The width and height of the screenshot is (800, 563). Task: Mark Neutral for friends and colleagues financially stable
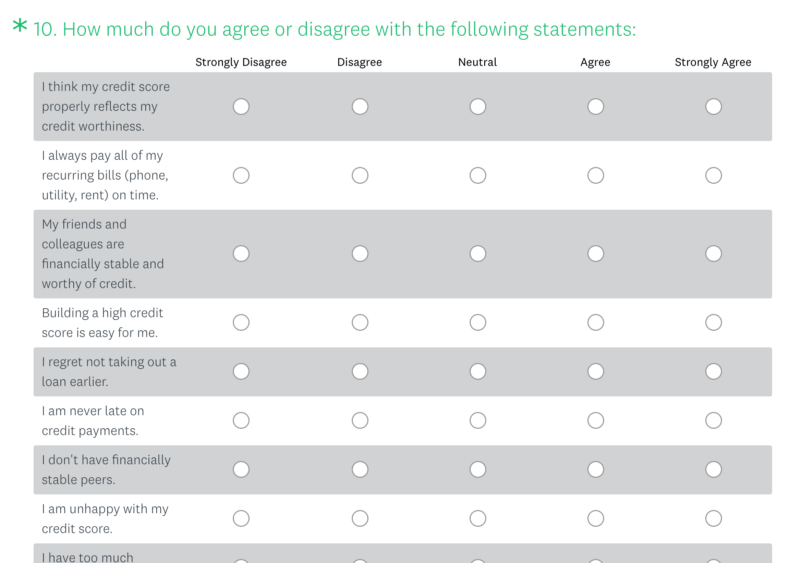[x=478, y=254]
